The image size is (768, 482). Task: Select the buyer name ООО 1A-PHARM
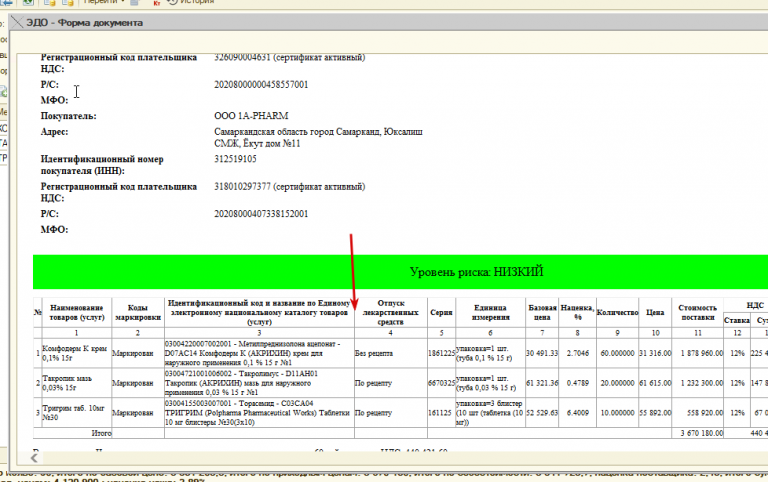pyautogui.click(x=251, y=116)
